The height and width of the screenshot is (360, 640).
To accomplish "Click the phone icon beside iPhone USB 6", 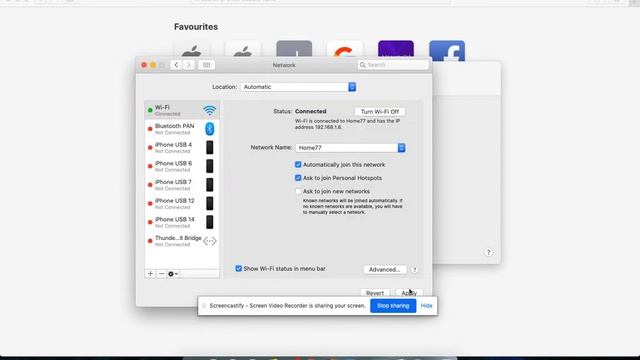I will [209, 166].
